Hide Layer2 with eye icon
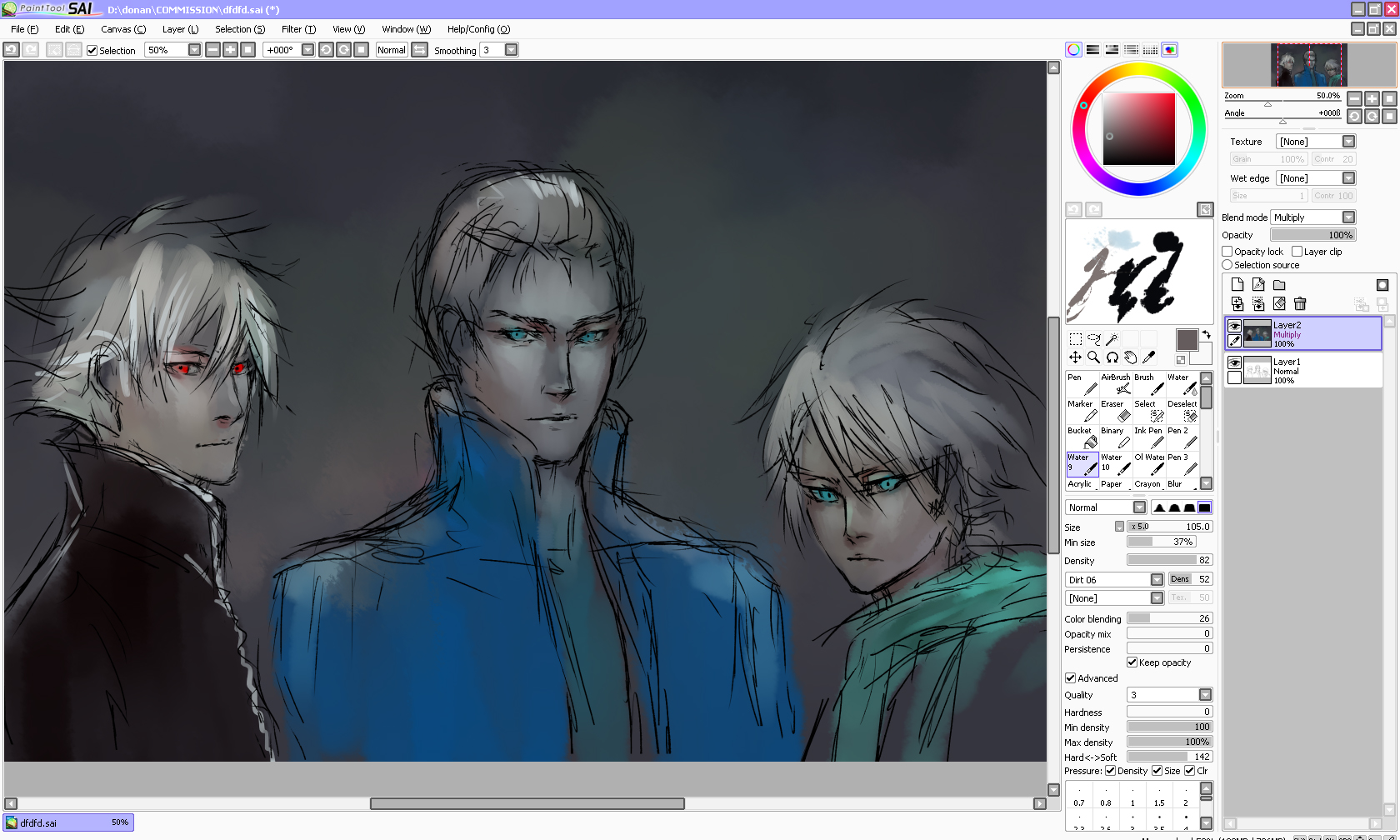The height and width of the screenshot is (840, 1400). click(1235, 327)
